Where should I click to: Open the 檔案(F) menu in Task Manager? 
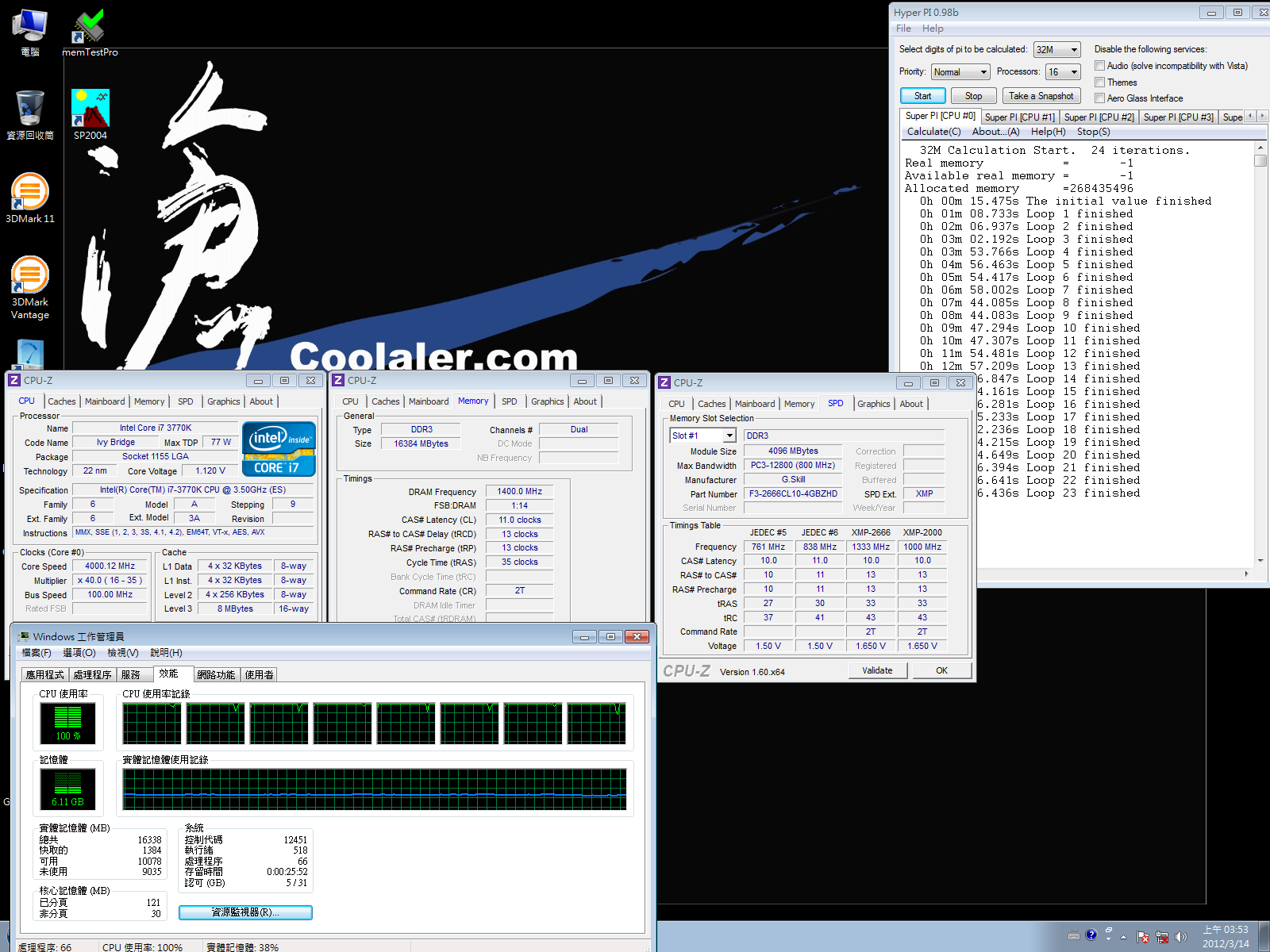coord(37,653)
